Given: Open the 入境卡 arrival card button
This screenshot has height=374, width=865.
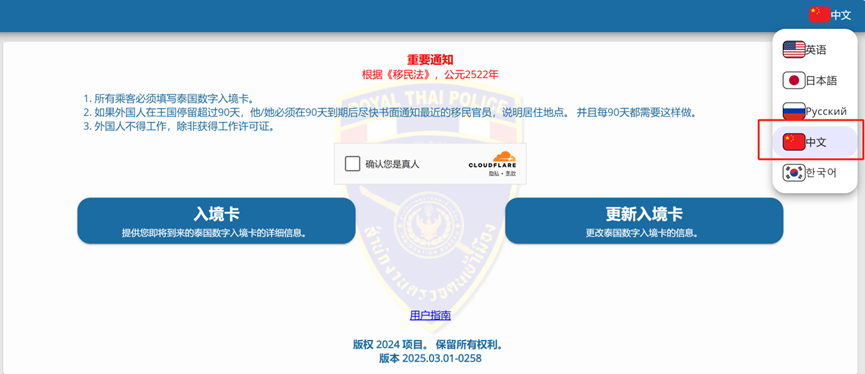Looking at the screenshot, I should coord(216,221).
